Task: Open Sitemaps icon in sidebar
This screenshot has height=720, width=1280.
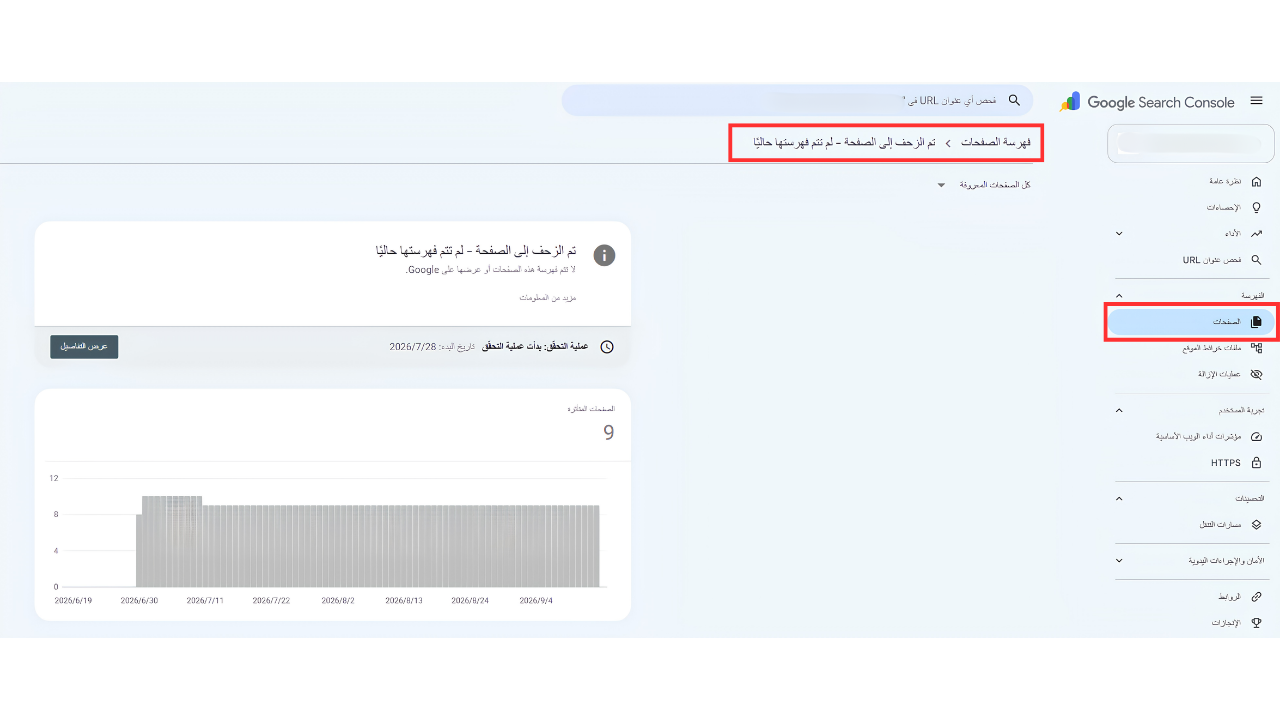Action: pos(1256,348)
